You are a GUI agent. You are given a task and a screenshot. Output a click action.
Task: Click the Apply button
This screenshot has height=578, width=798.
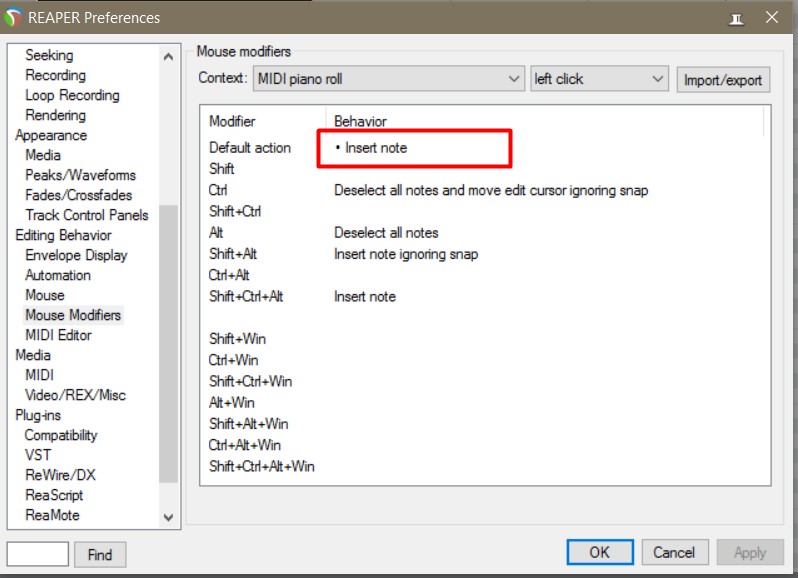click(750, 553)
